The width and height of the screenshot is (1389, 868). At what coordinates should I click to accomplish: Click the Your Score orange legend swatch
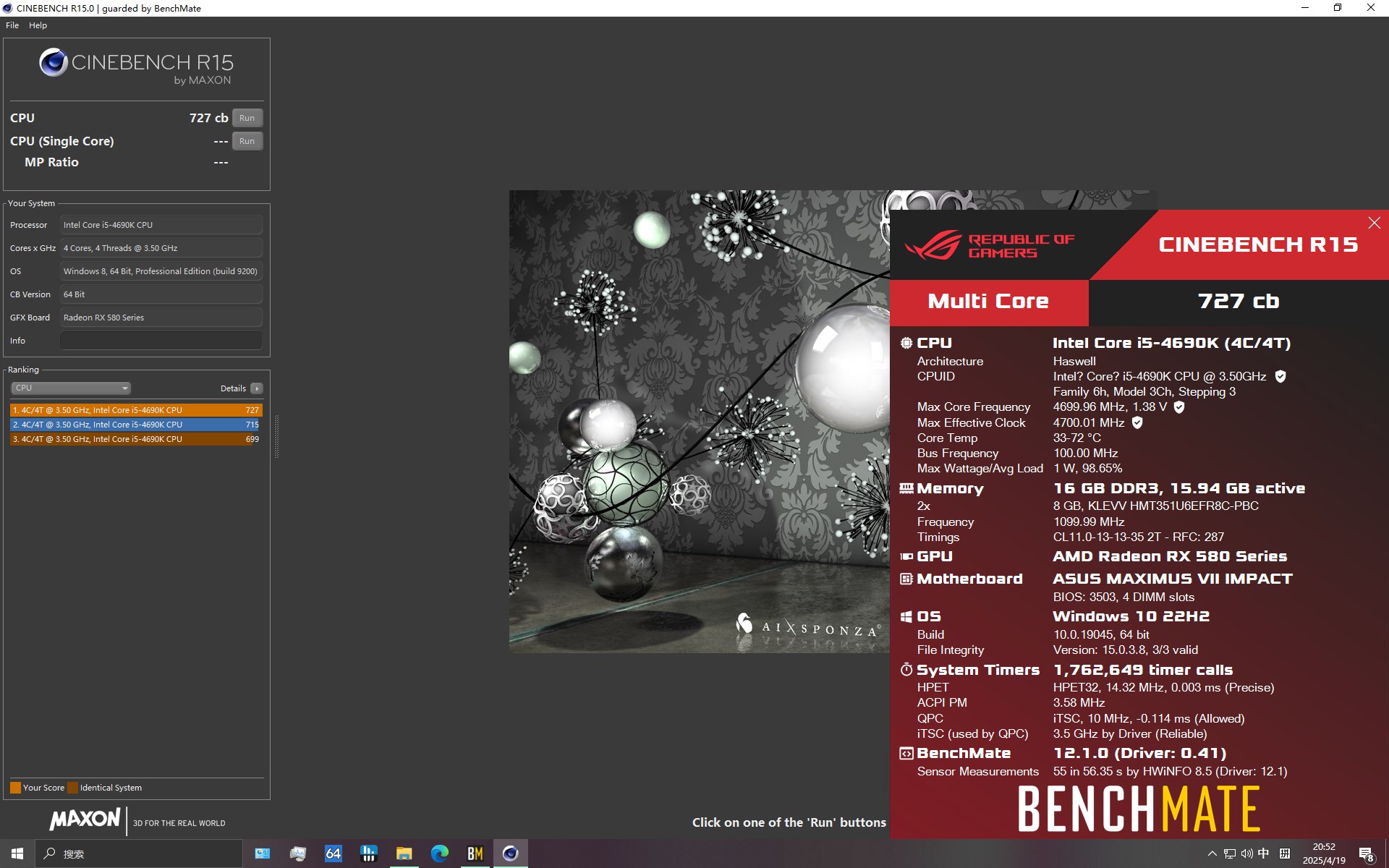click(15, 788)
